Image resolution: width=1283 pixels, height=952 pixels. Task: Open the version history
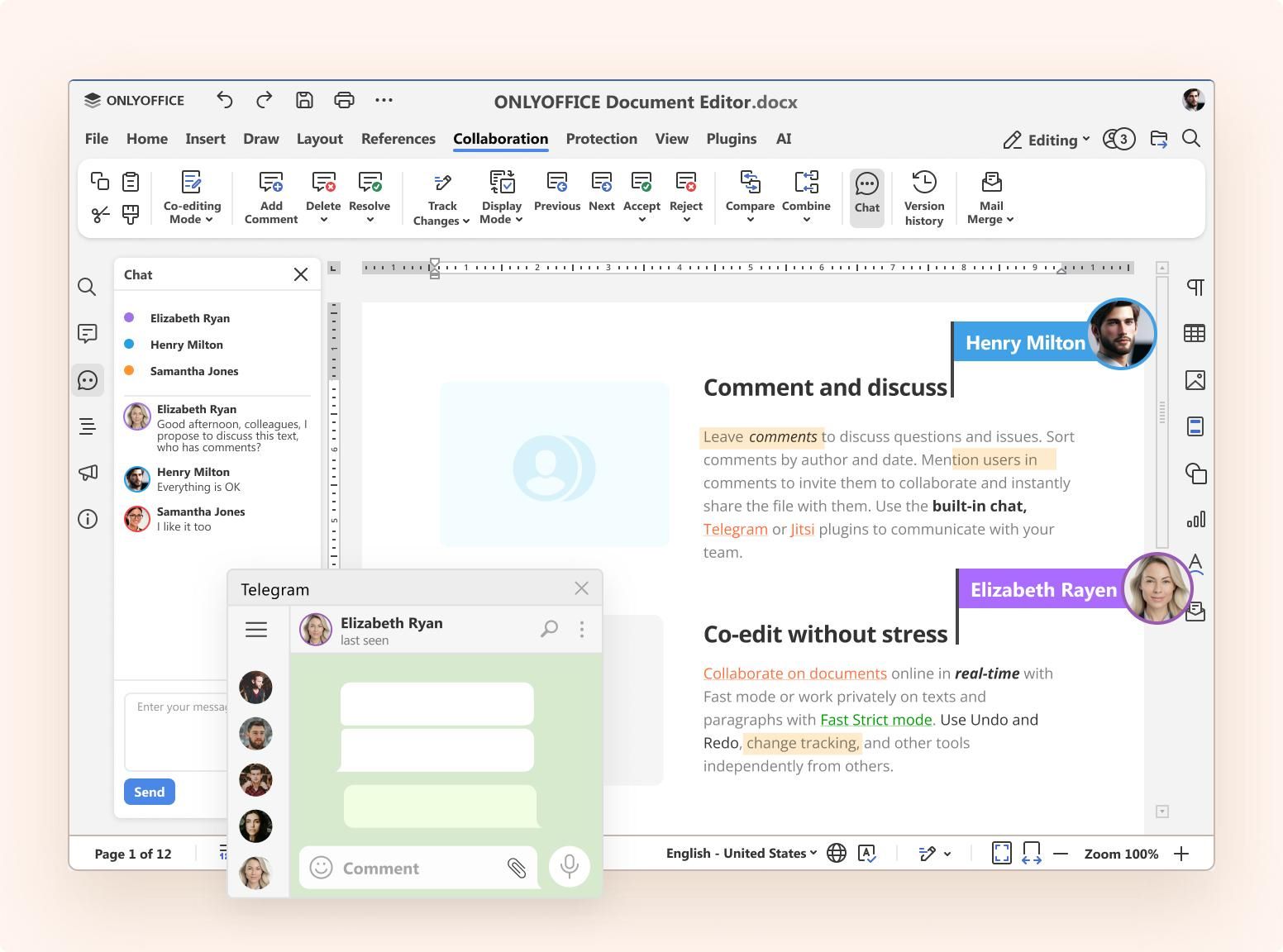click(x=924, y=198)
